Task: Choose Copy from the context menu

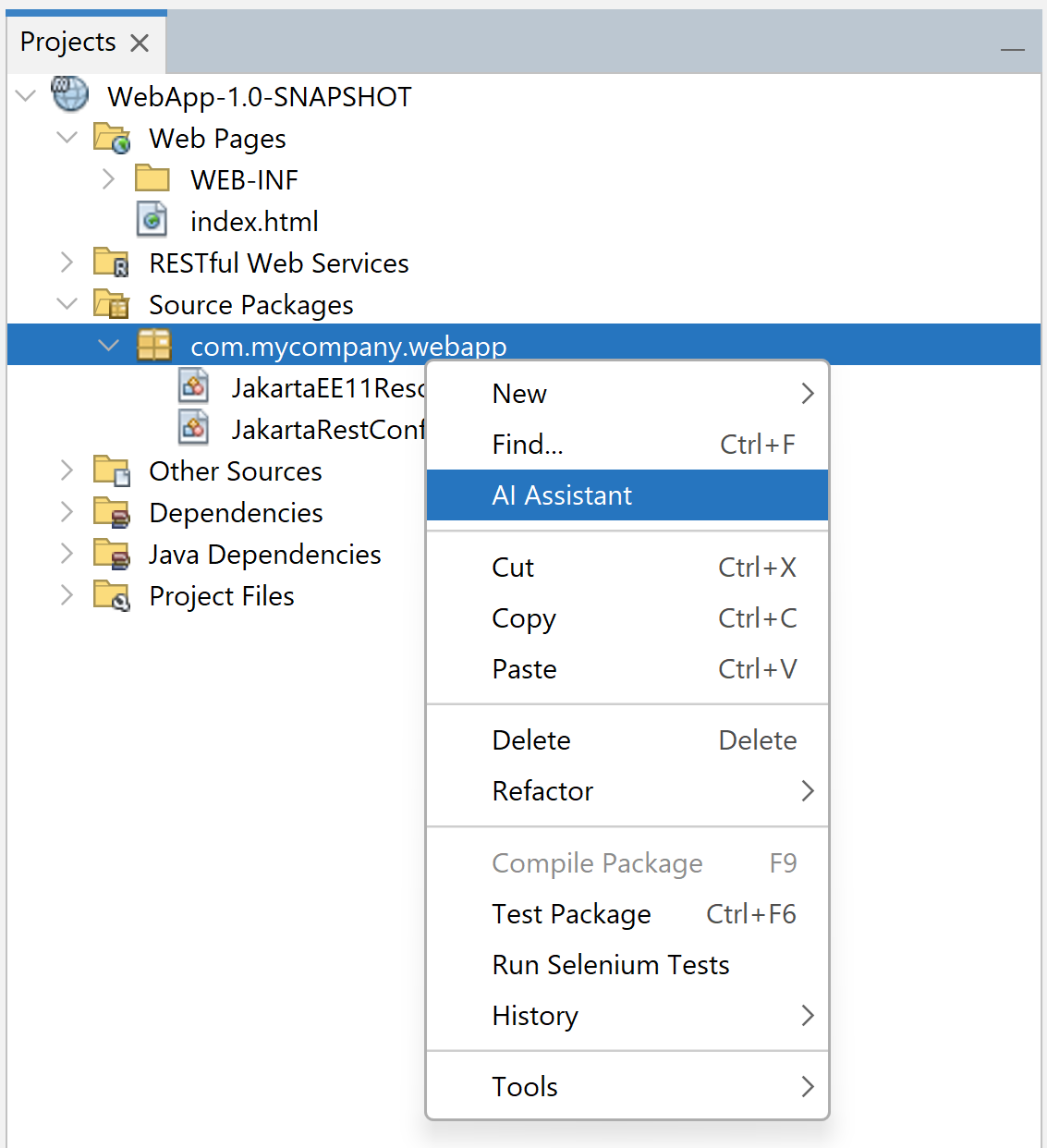Action: [627, 618]
